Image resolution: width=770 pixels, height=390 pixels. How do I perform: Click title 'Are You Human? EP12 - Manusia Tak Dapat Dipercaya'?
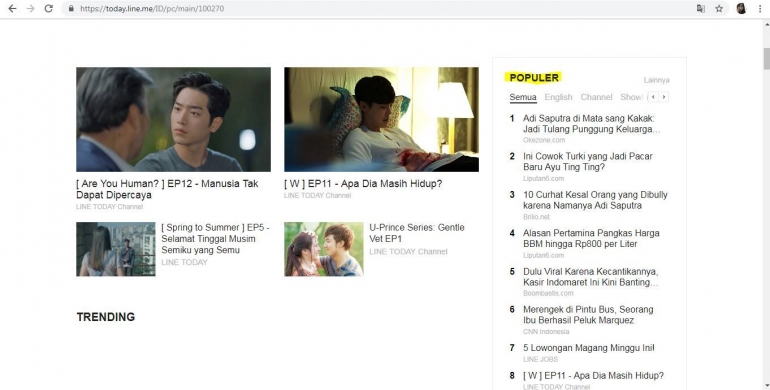[x=167, y=189]
